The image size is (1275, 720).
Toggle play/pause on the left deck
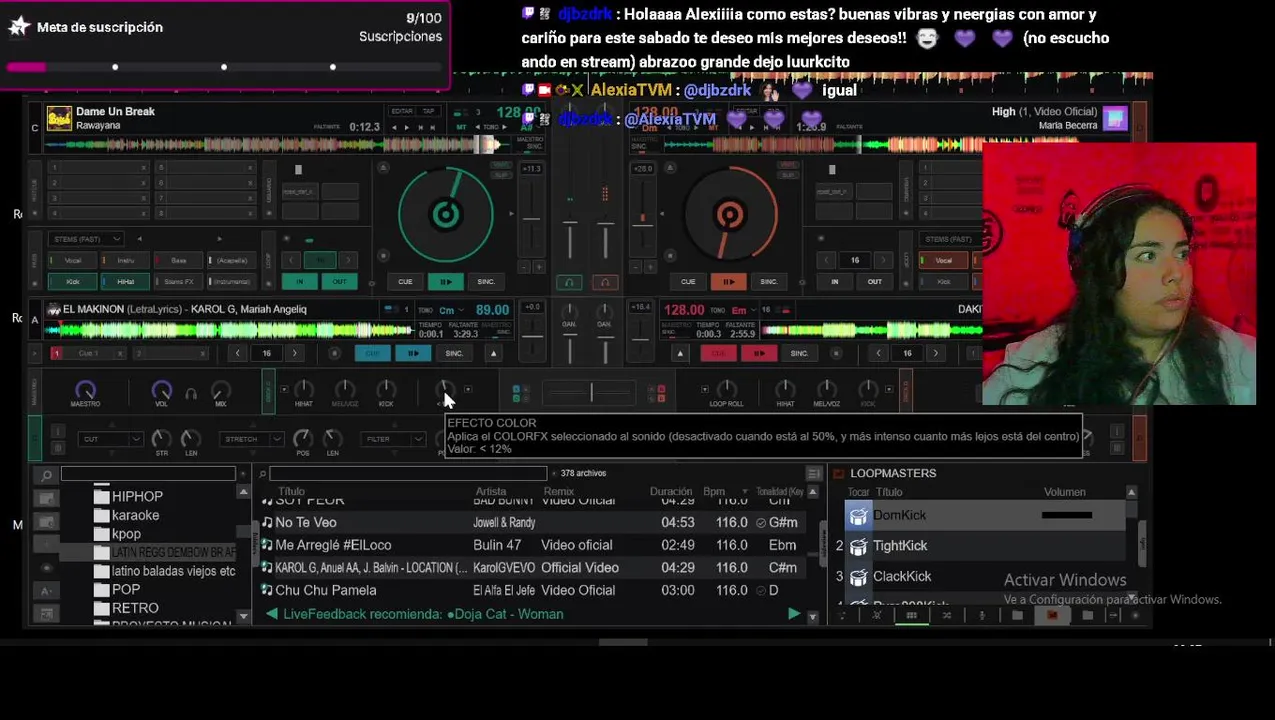coord(445,282)
